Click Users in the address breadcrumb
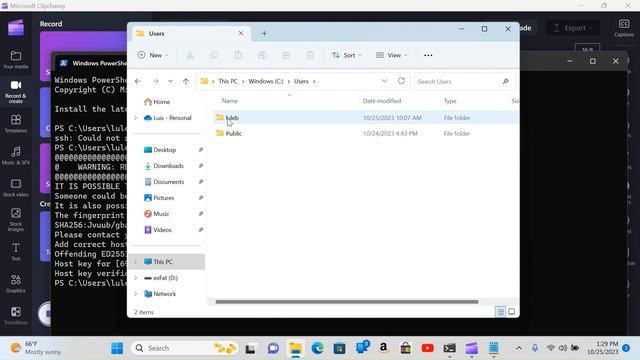This screenshot has width=640, height=360. tap(301, 81)
